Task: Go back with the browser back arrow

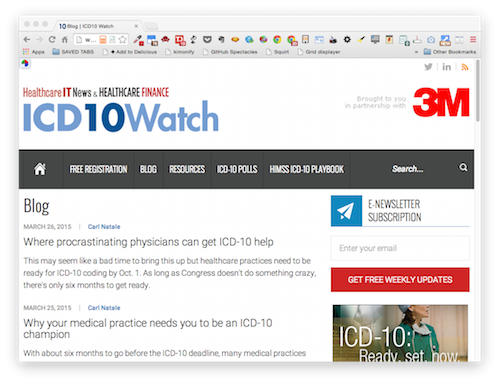Action: [27, 40]
